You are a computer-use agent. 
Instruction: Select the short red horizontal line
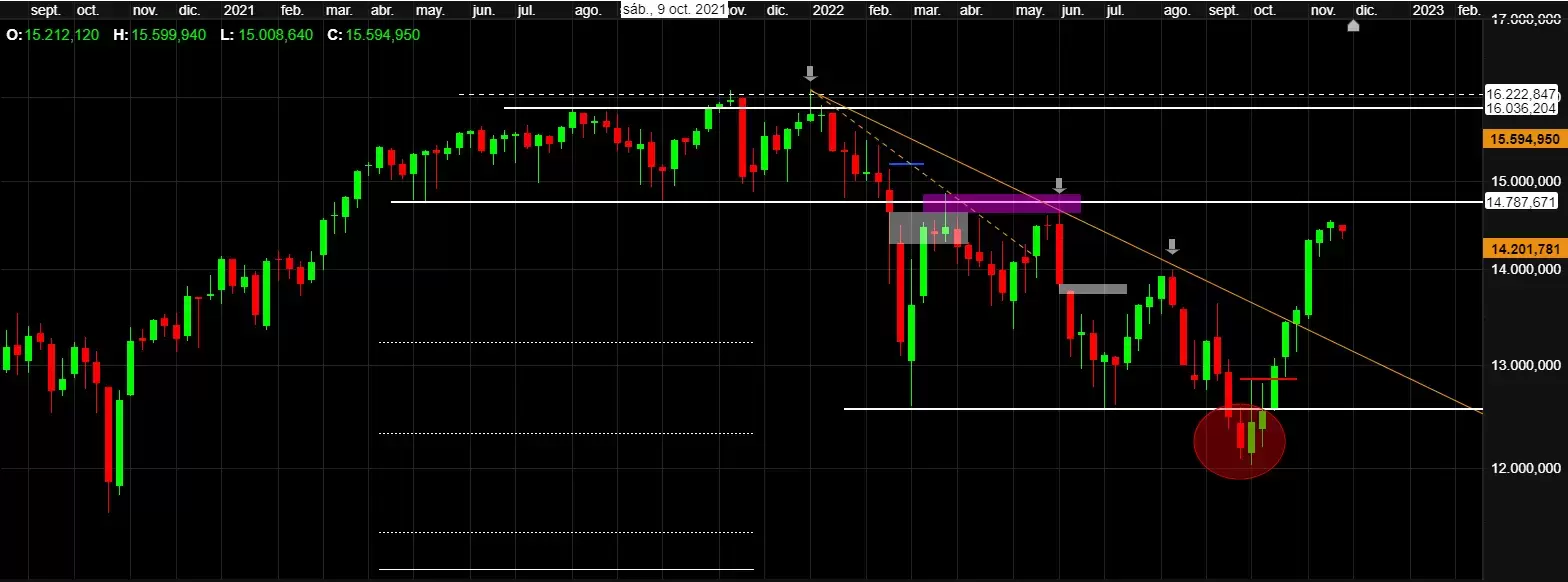point(1268,379)
